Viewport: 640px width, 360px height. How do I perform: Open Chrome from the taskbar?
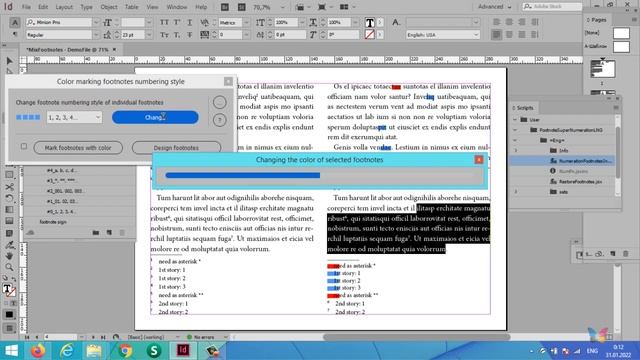(125, 350)
